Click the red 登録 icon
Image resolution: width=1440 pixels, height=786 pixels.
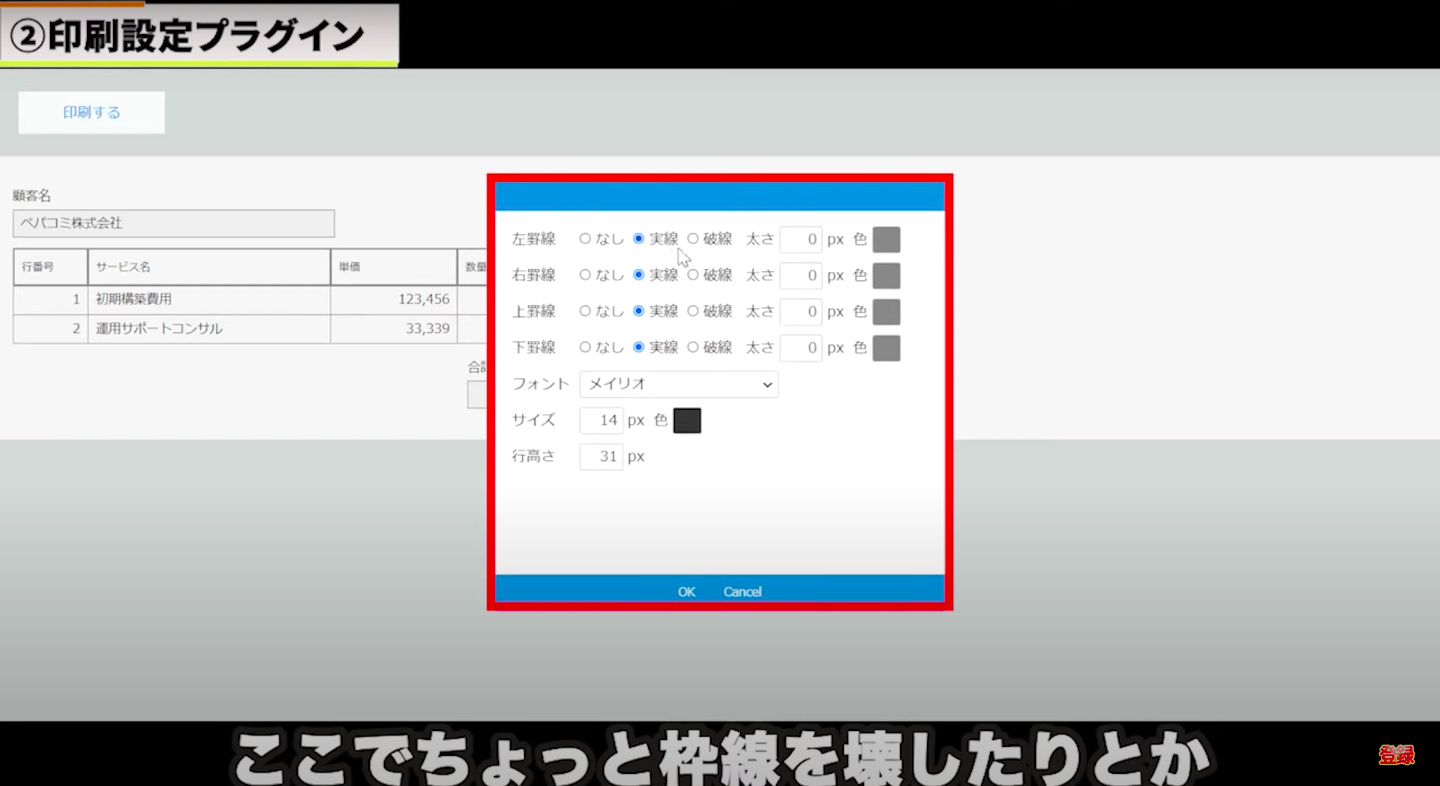coord(1396,755)
